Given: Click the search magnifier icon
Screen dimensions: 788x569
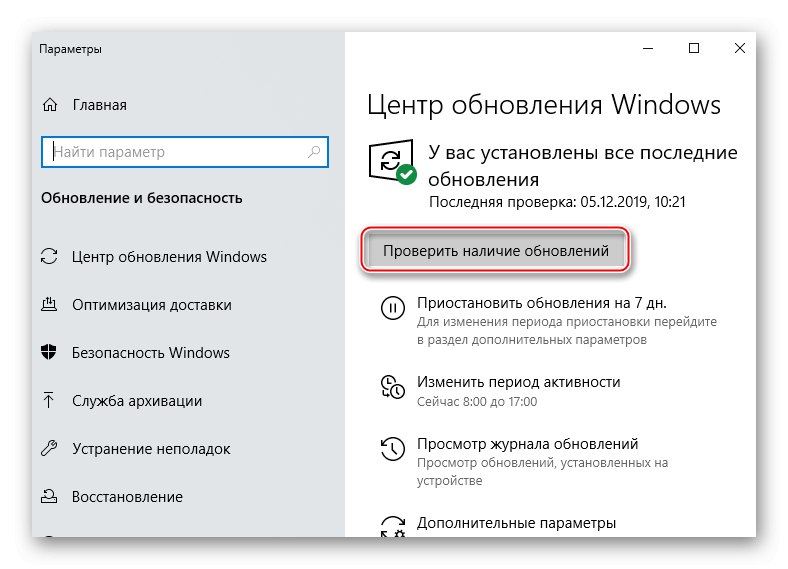Looking at the screenshot, I should (x=314, y=152).
